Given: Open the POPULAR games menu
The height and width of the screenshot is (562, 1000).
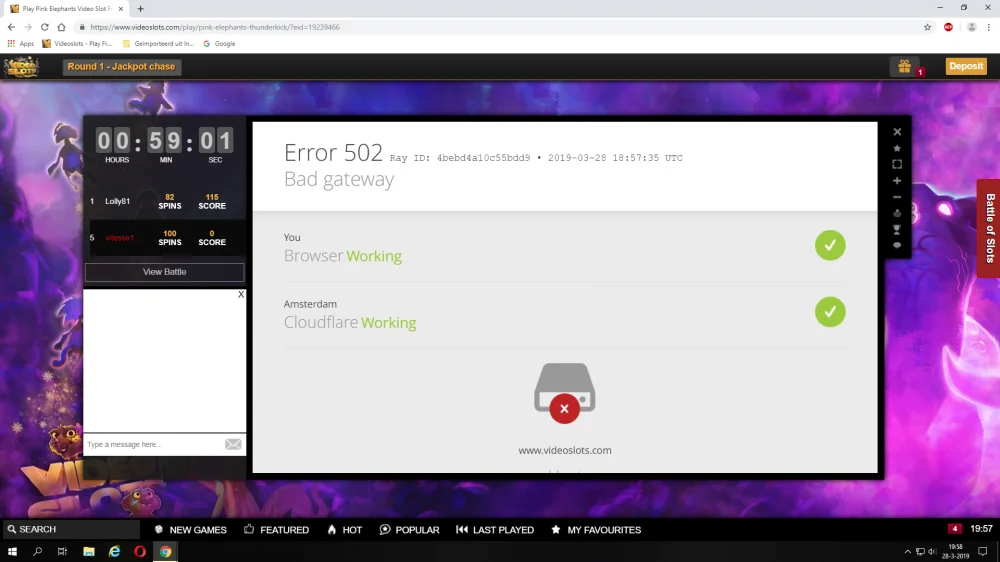Looking at the screenshot, I should pos(409,529).
